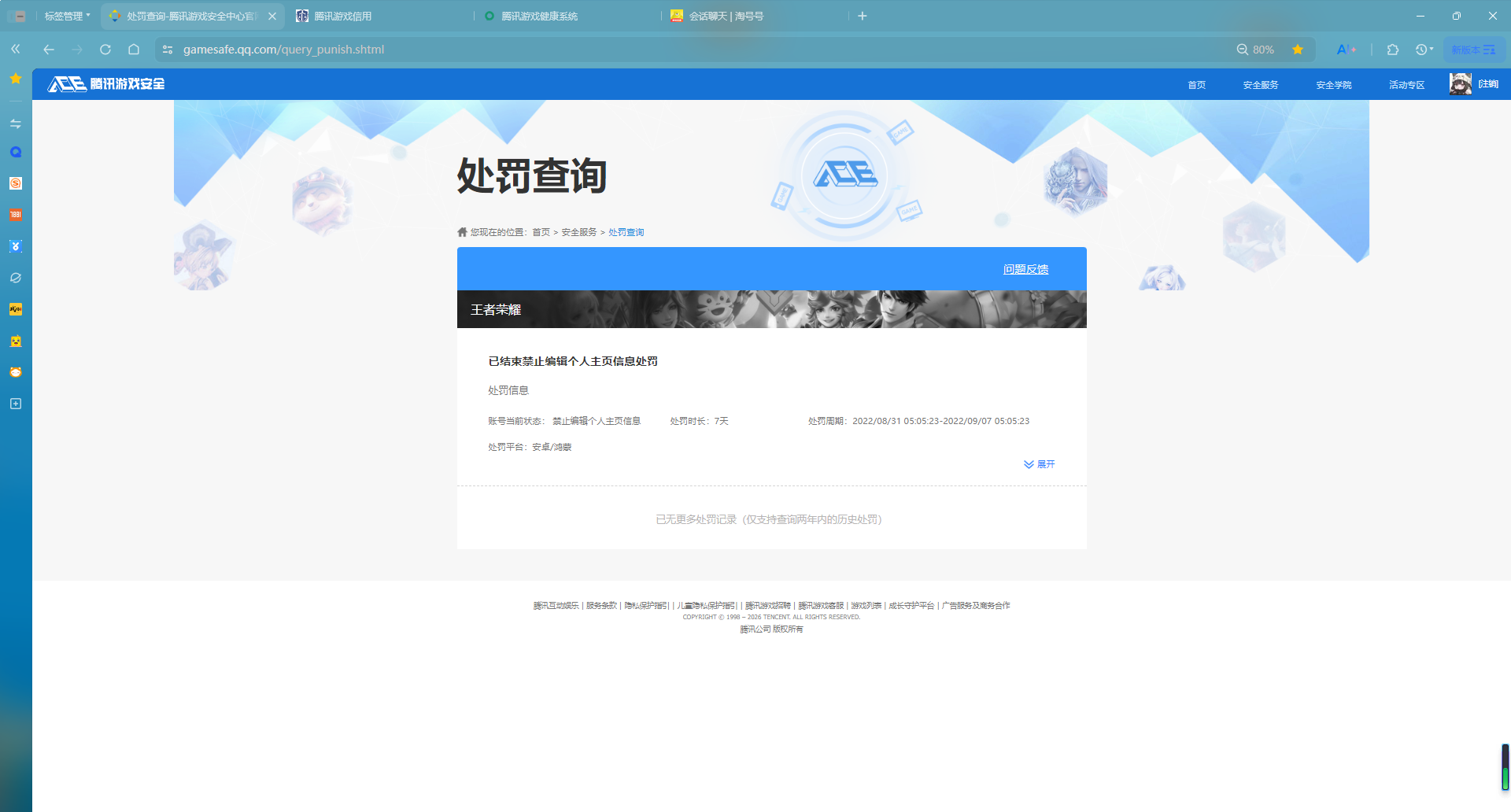Open the planet icon in sidebar
The width and height of the screenshot is (1511, 812).
16,278
